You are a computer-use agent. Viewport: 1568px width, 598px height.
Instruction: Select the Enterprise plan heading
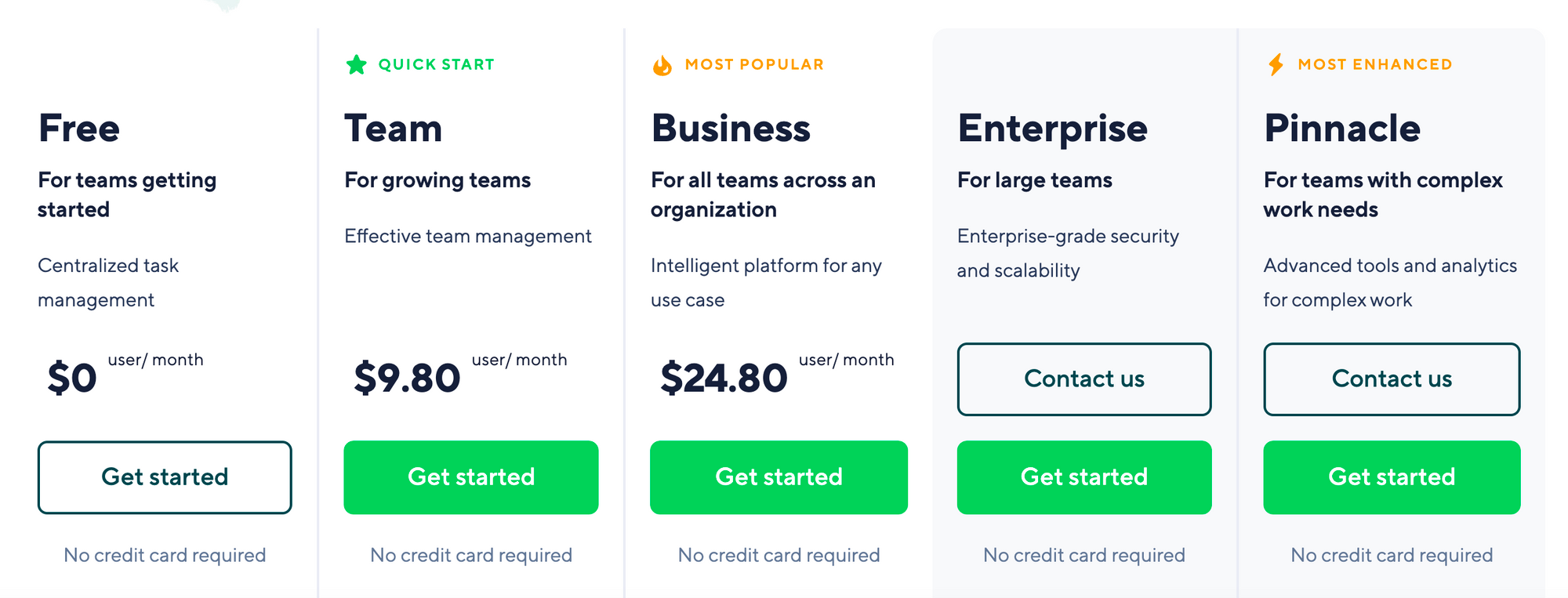[x=1052, y=128]
